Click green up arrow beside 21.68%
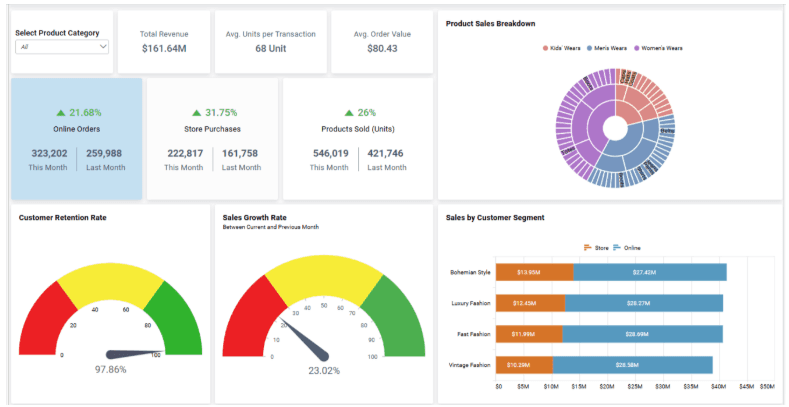The width and height of the screenshot is (789, 407). [x=61, y=113]
